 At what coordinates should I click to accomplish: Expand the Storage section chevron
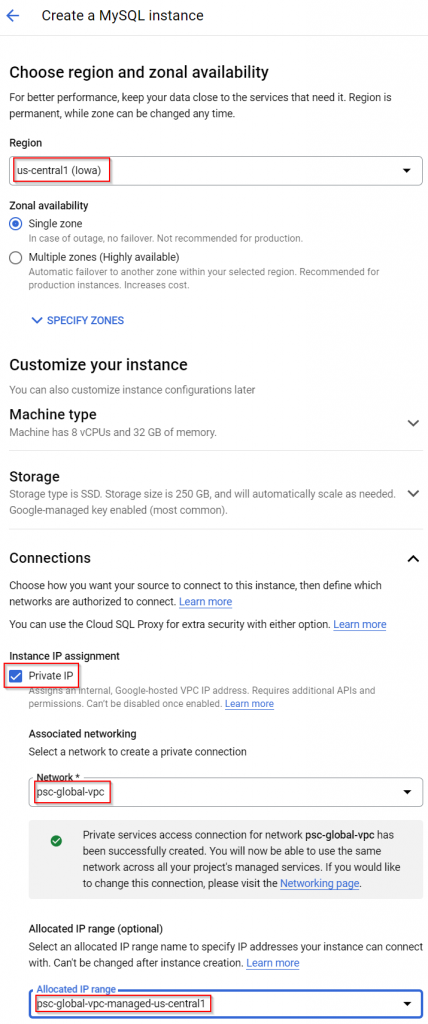pos(412,493)
